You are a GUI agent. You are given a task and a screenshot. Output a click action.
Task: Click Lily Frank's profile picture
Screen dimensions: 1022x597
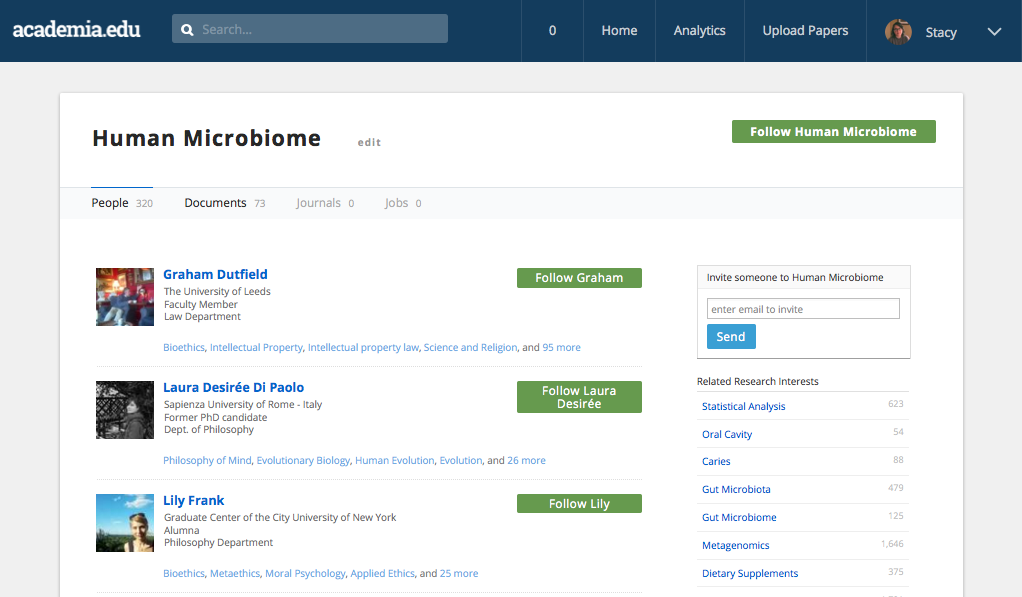pos(125,523)
